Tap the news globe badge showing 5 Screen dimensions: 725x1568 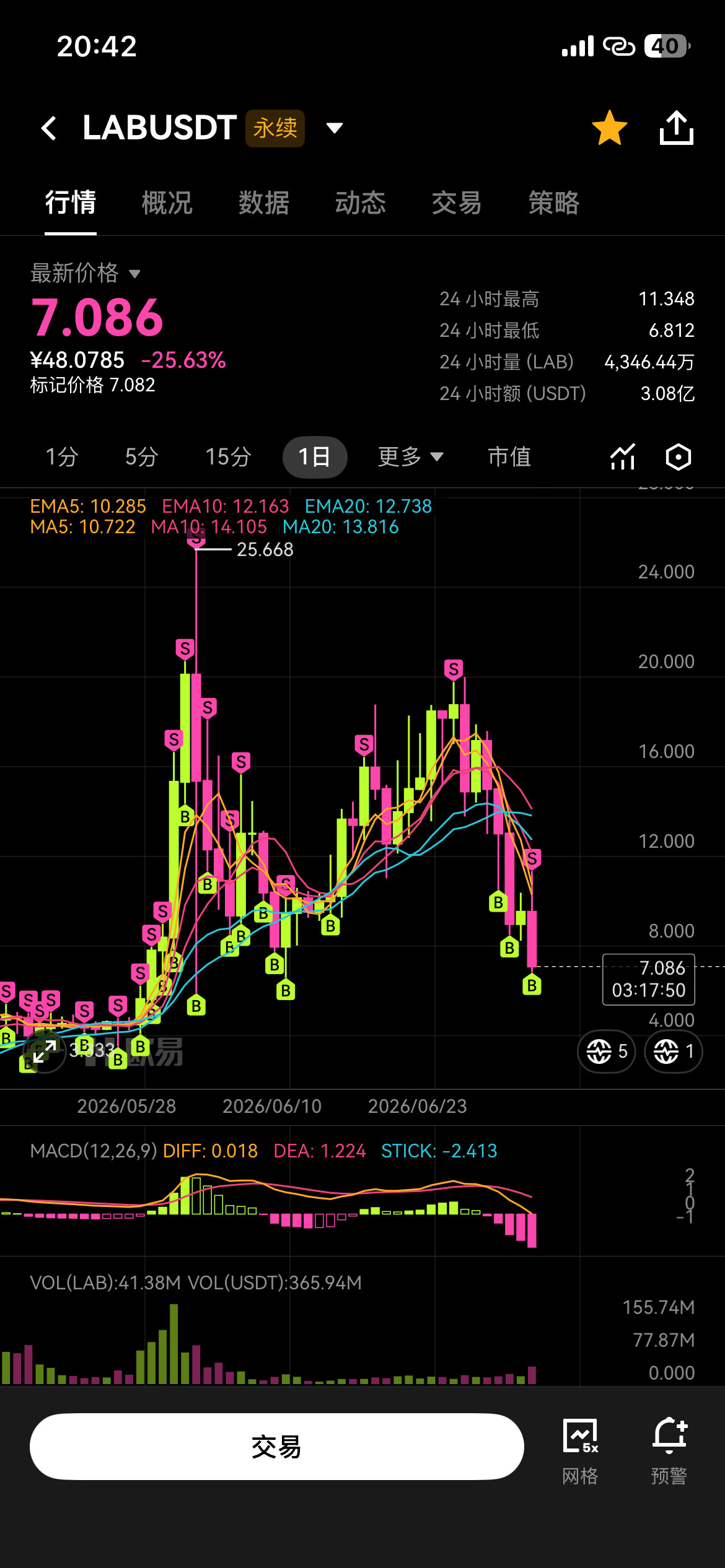point(607,1051)
